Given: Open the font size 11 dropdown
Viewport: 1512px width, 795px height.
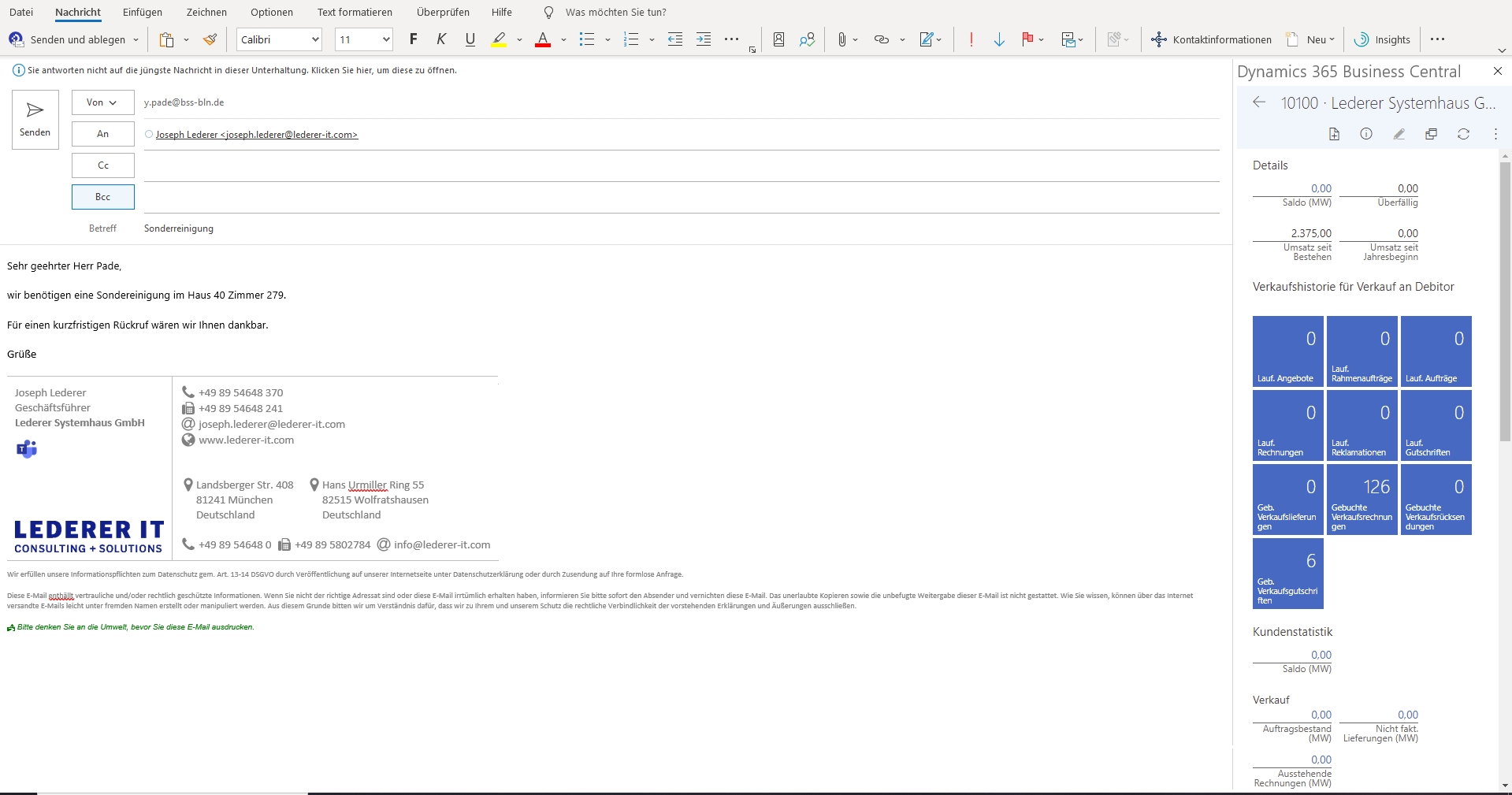Looking at the screenshot, I should (x=386, y=39).
